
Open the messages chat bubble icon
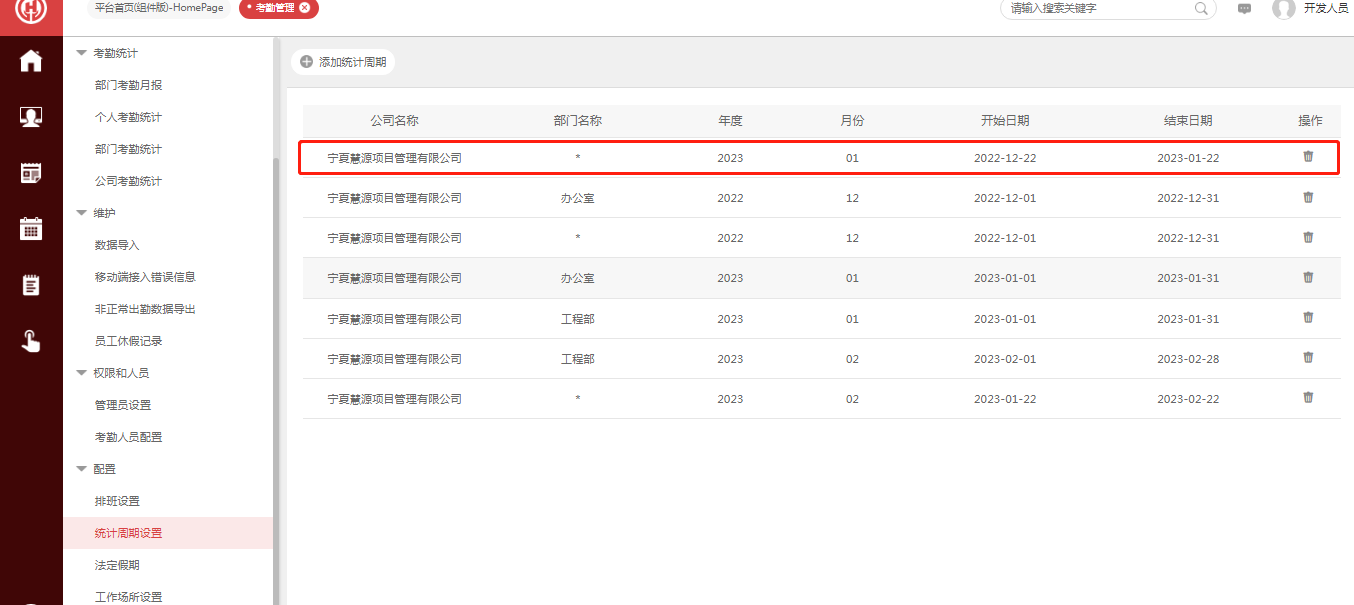(x=1244, y=8)
